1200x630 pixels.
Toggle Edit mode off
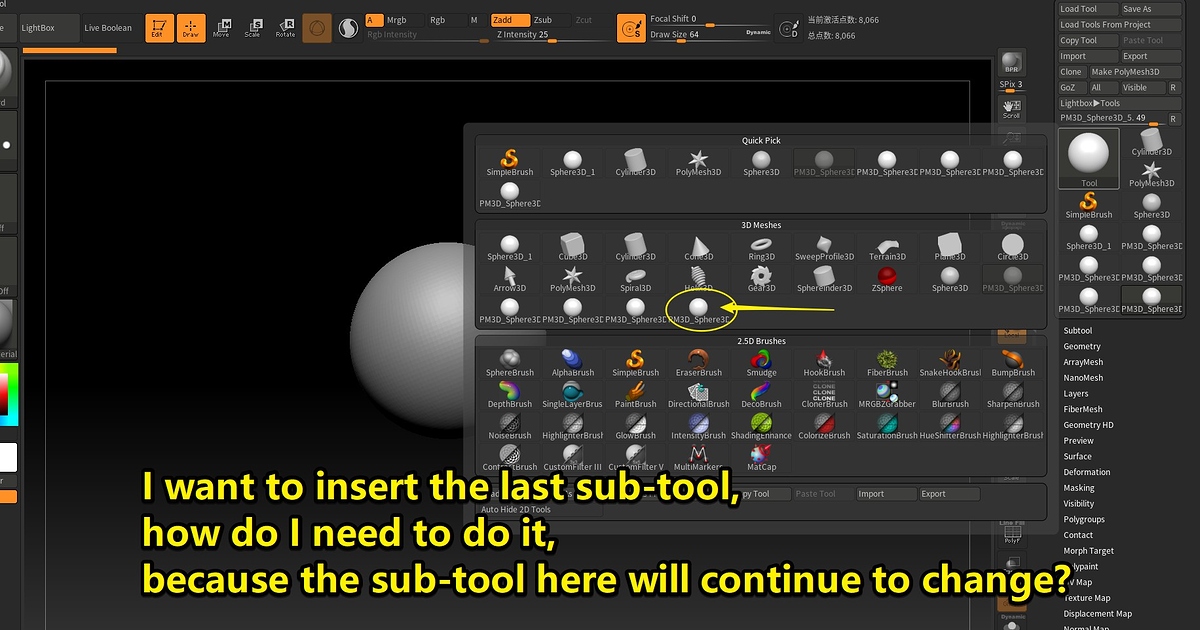click(x=158, y=28)
